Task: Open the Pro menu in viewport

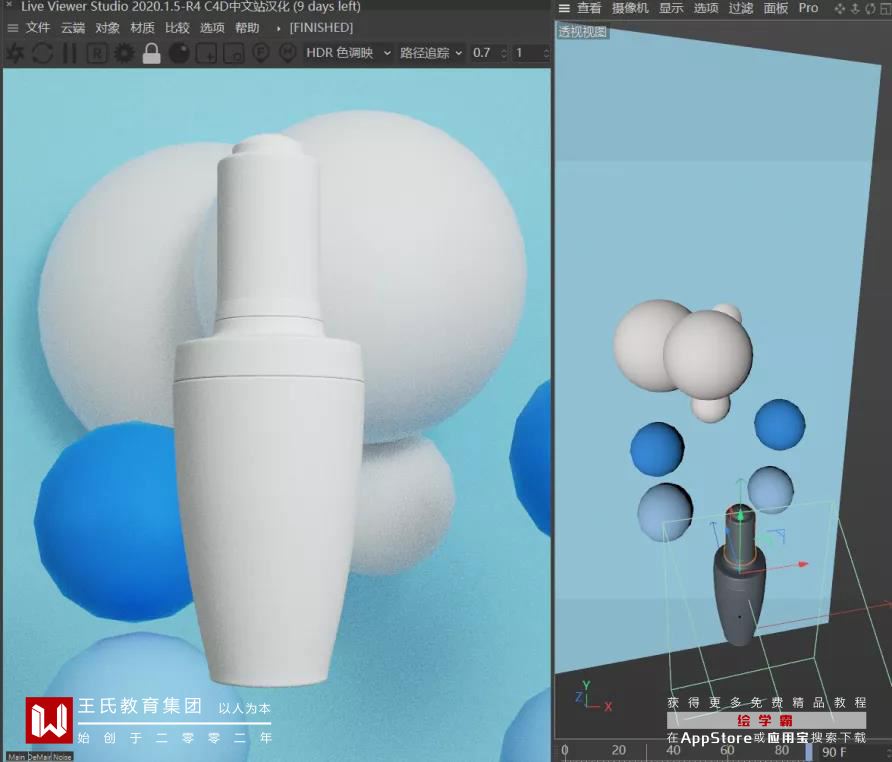Action: tap(808, 8)
